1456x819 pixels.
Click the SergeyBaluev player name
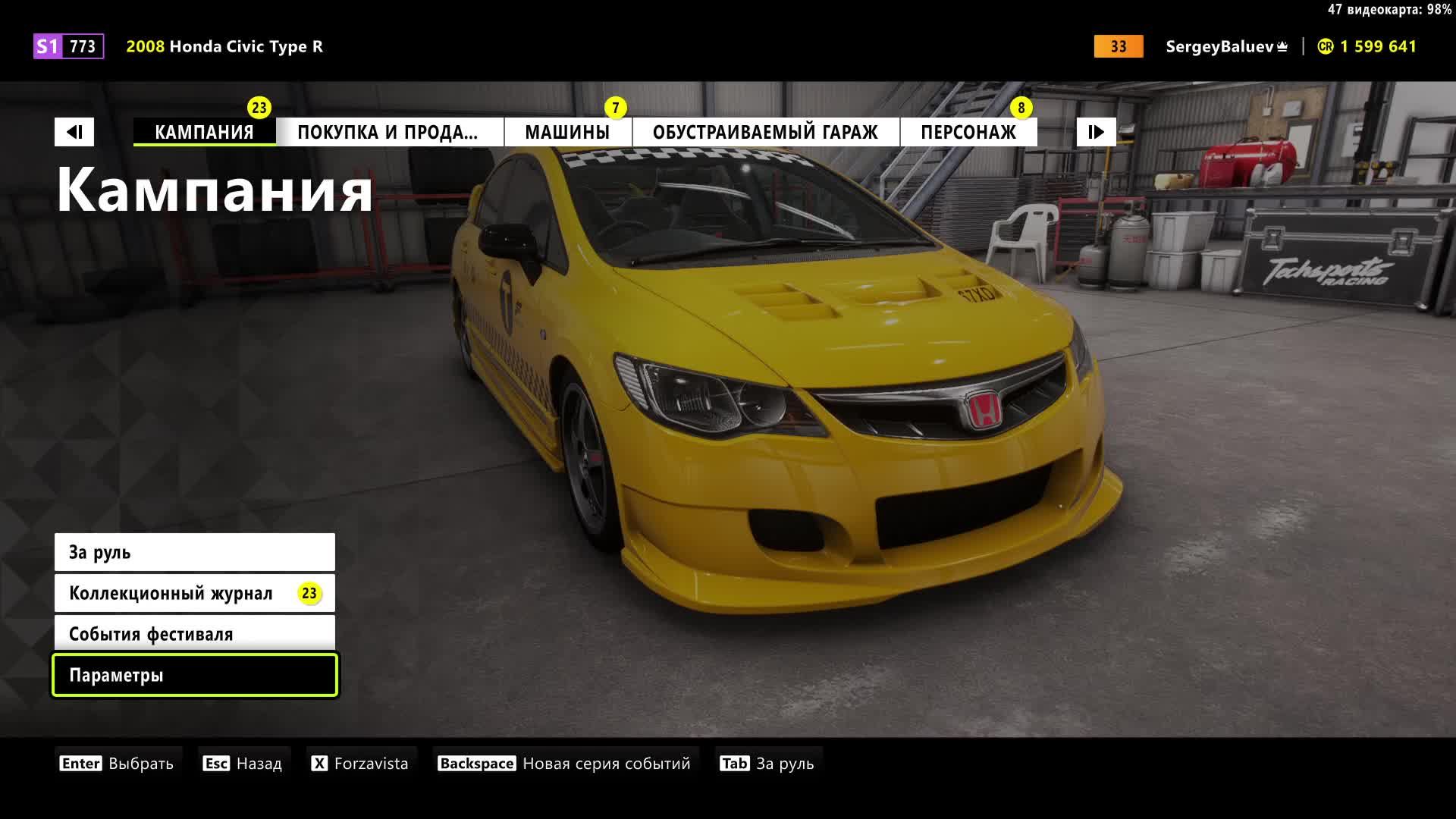[1219, 46]
